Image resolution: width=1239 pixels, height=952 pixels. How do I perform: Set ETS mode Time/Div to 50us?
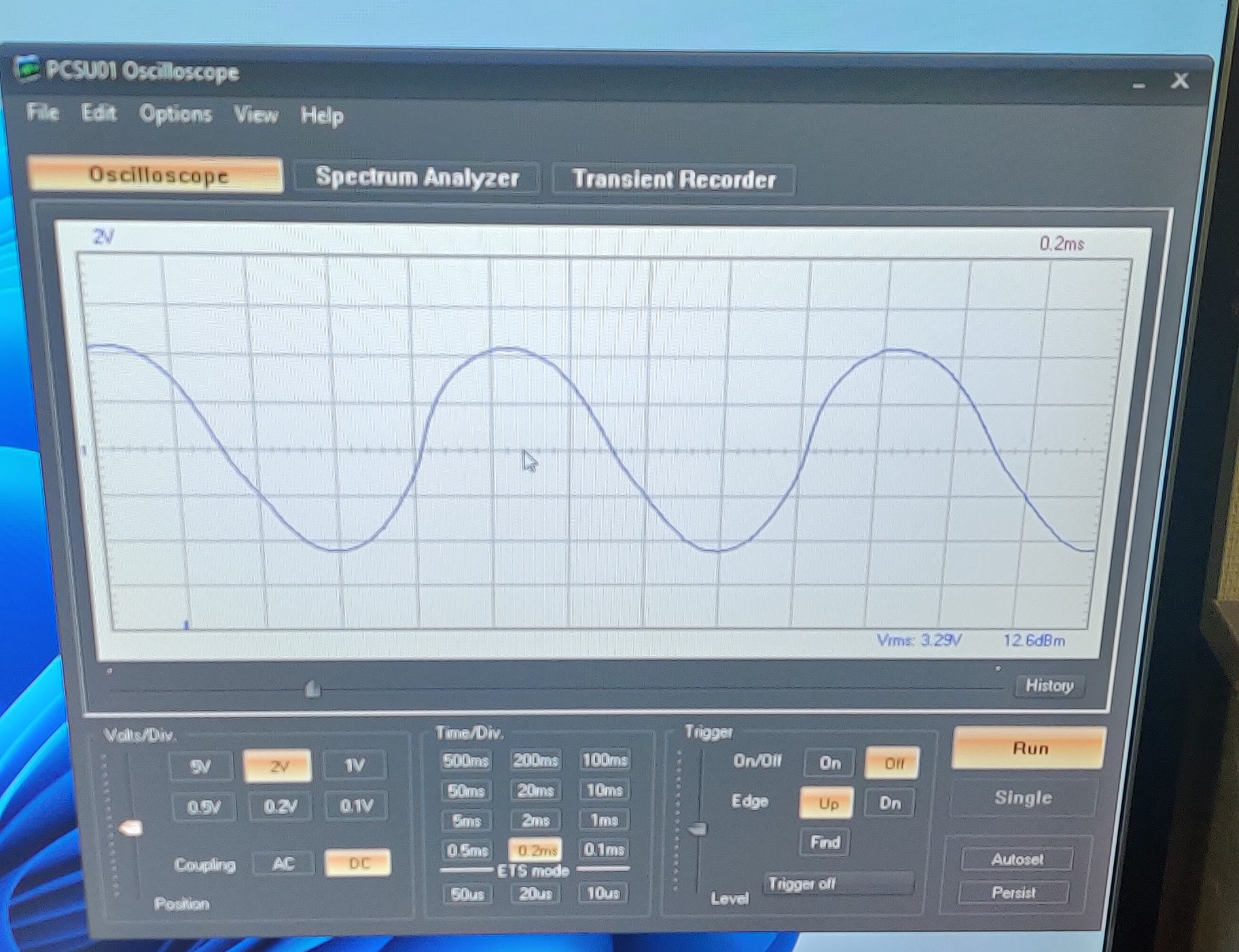[467, 894]
